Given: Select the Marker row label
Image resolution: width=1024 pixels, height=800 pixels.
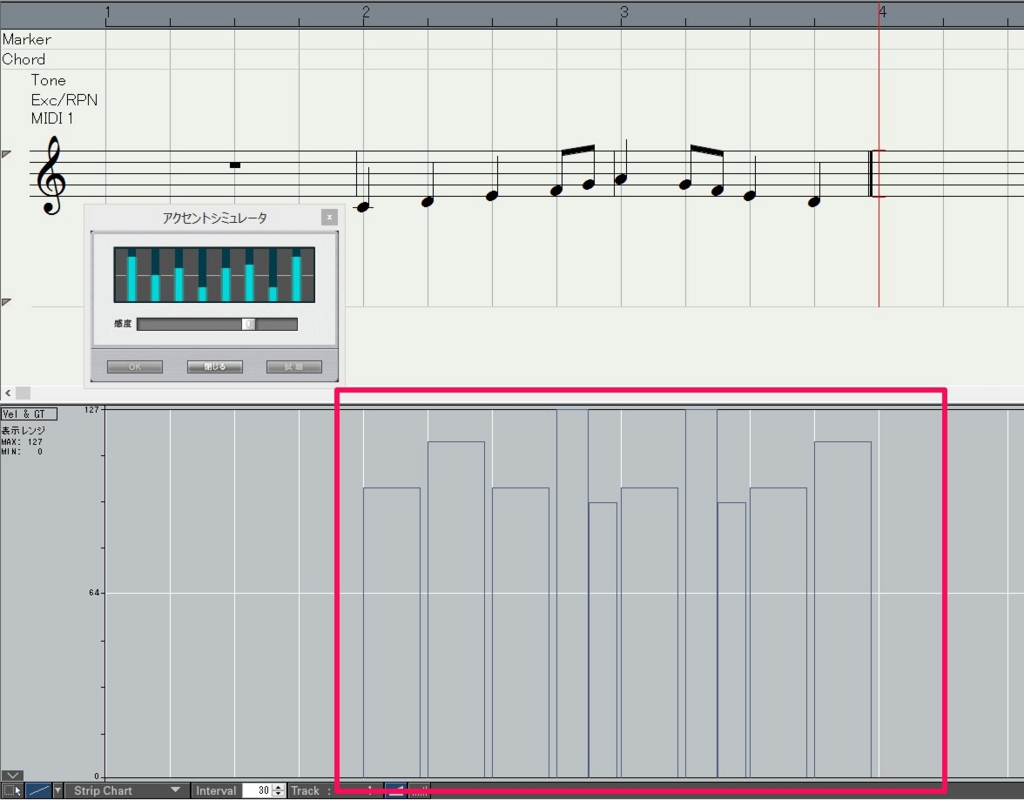Looking at the screenshot, I should pyautogui.click(x=27, y=39).
